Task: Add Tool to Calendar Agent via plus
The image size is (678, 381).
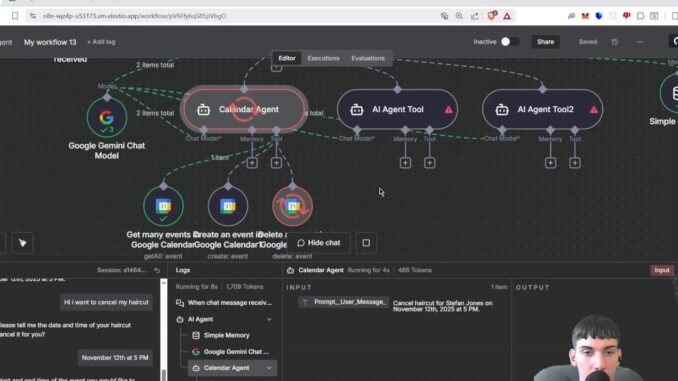Action: point(276,163)
